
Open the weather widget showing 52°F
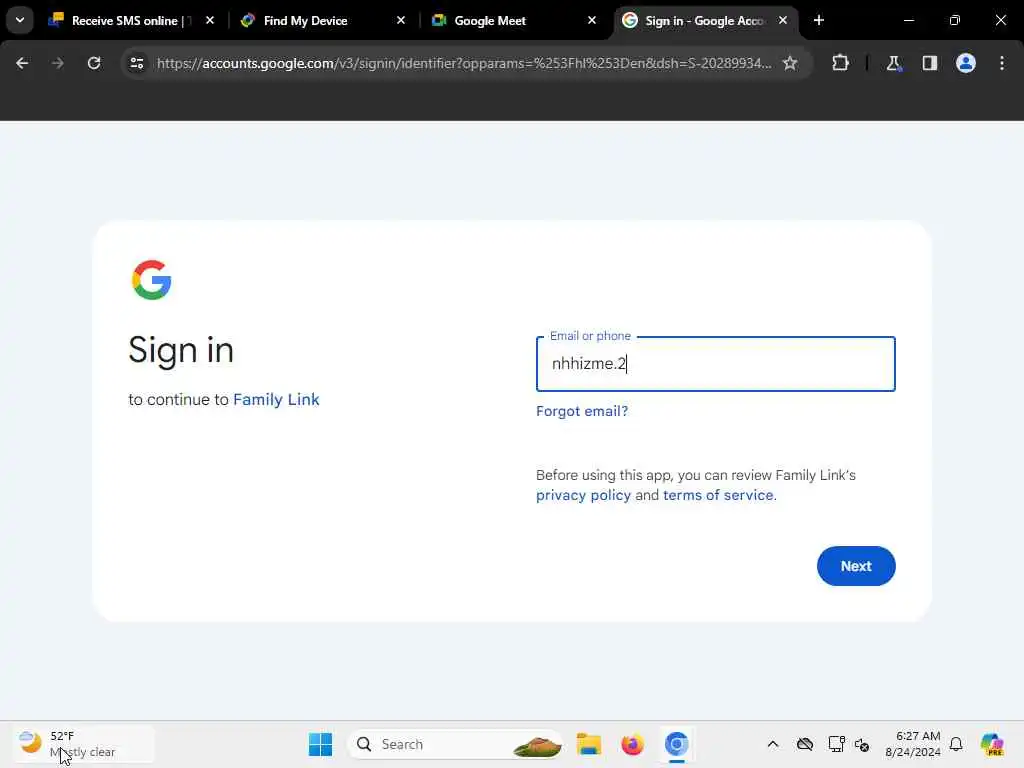click(x=84, y=744)
